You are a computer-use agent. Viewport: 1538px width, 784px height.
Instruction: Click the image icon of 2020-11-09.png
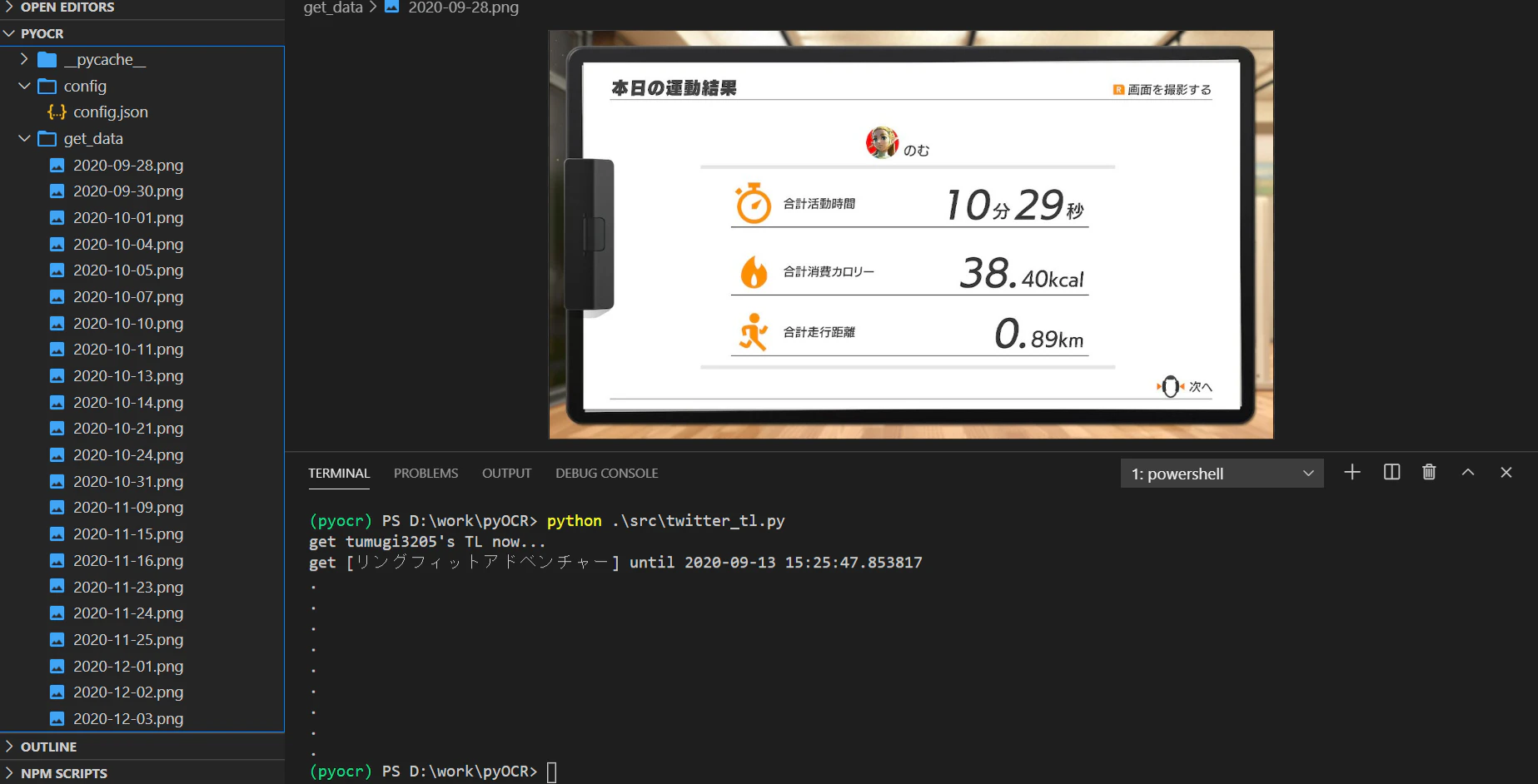click(x=57, y=508)
